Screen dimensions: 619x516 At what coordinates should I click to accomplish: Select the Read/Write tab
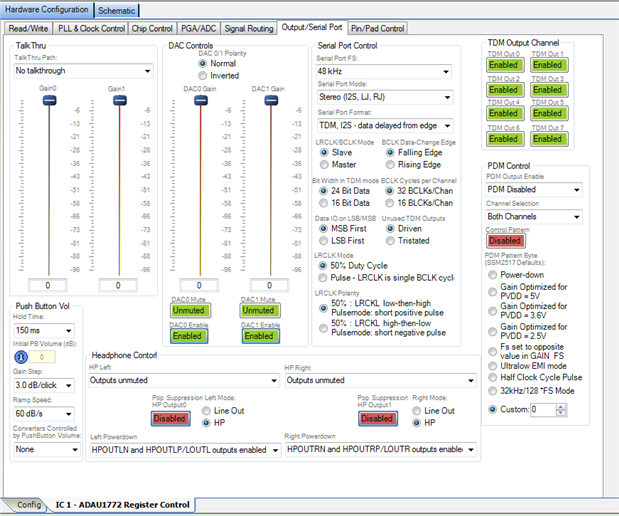[28, 28]
